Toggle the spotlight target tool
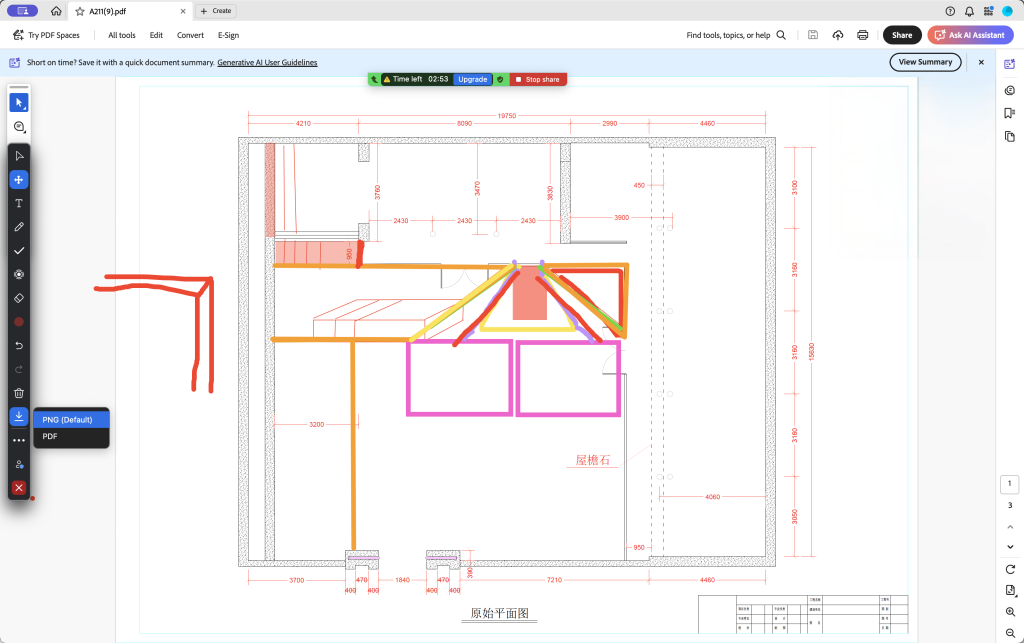Screen dimensions: 1024x643 (19, 274)
